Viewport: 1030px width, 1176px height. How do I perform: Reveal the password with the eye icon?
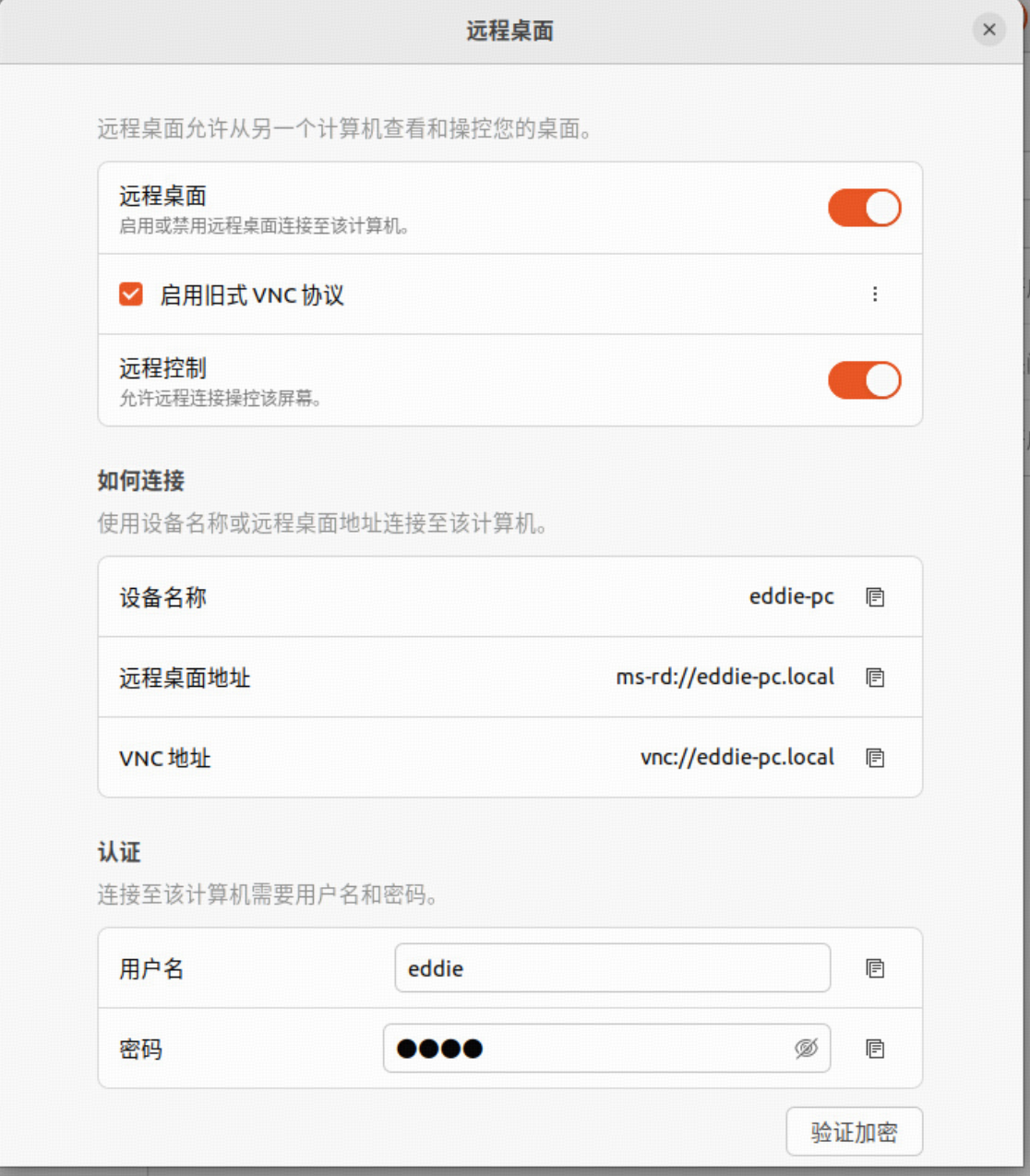coord(806,1049)
